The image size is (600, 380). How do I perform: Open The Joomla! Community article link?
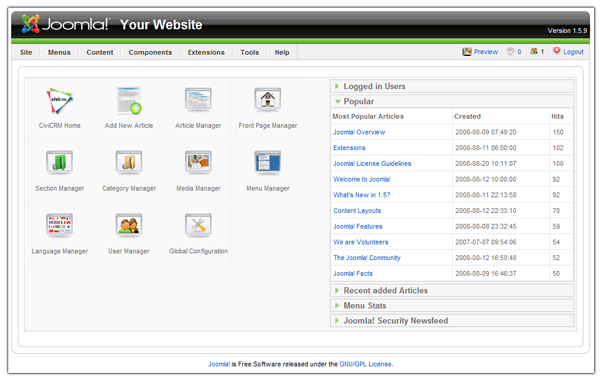[367, 258]
